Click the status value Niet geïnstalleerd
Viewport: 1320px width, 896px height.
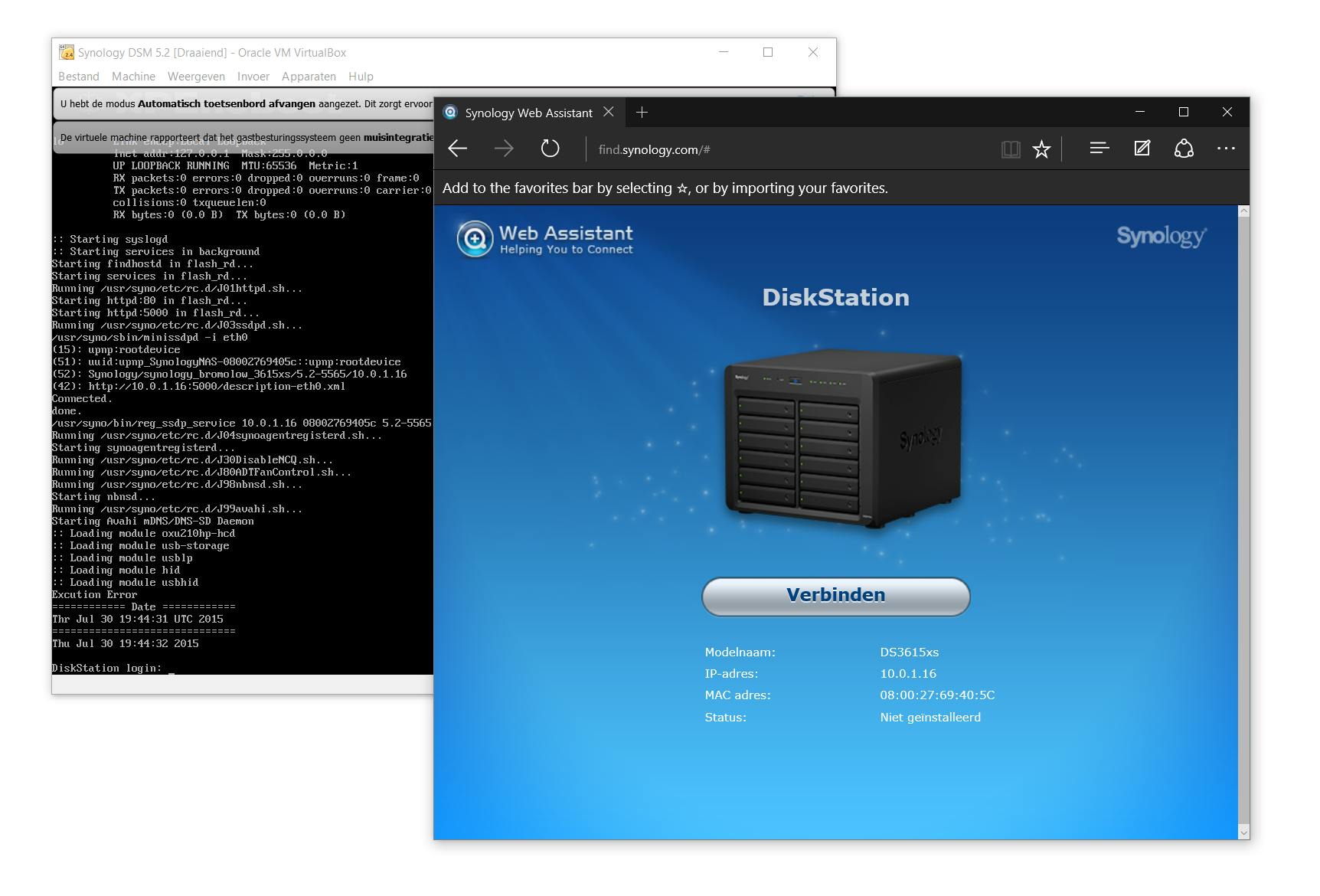(930, 718)
